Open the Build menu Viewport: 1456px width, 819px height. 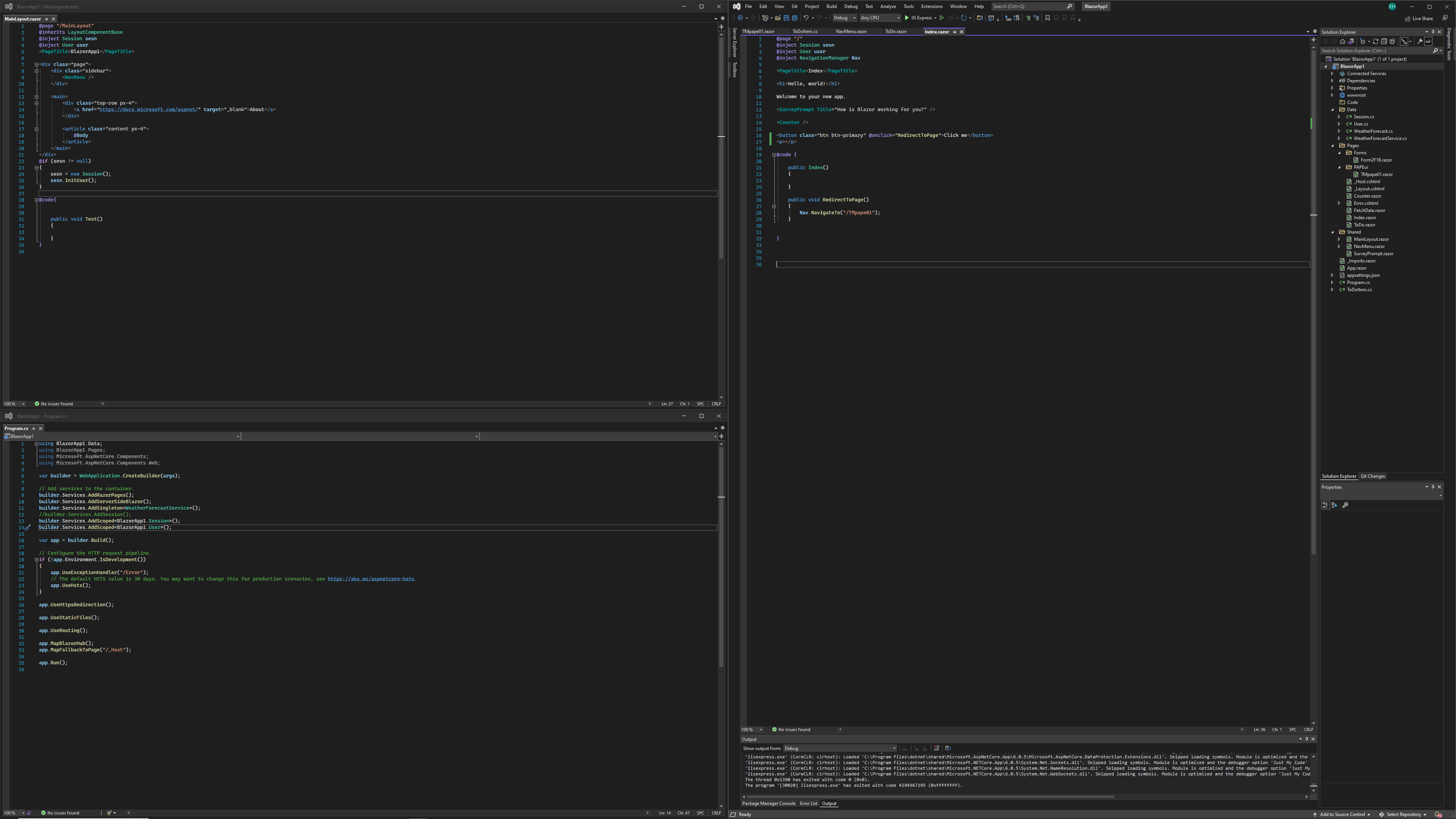click(832, 7)
